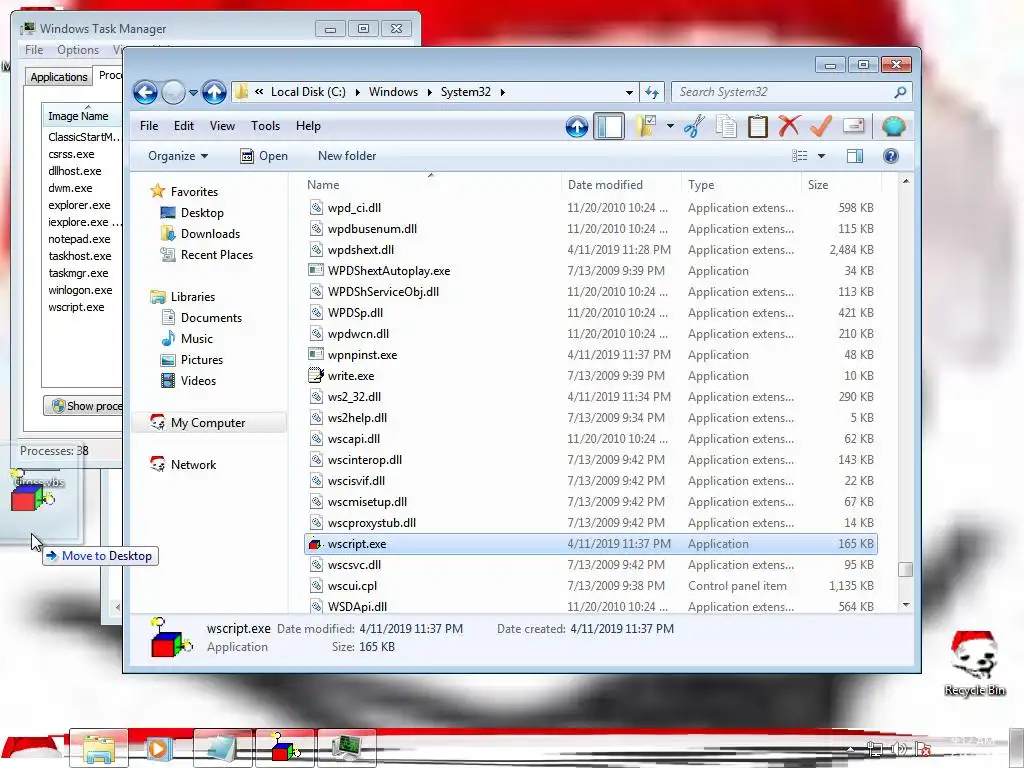Expand the chevron after Windows in breadcrumb
Screen dimensions: 1024x768
tap(429, 92)
